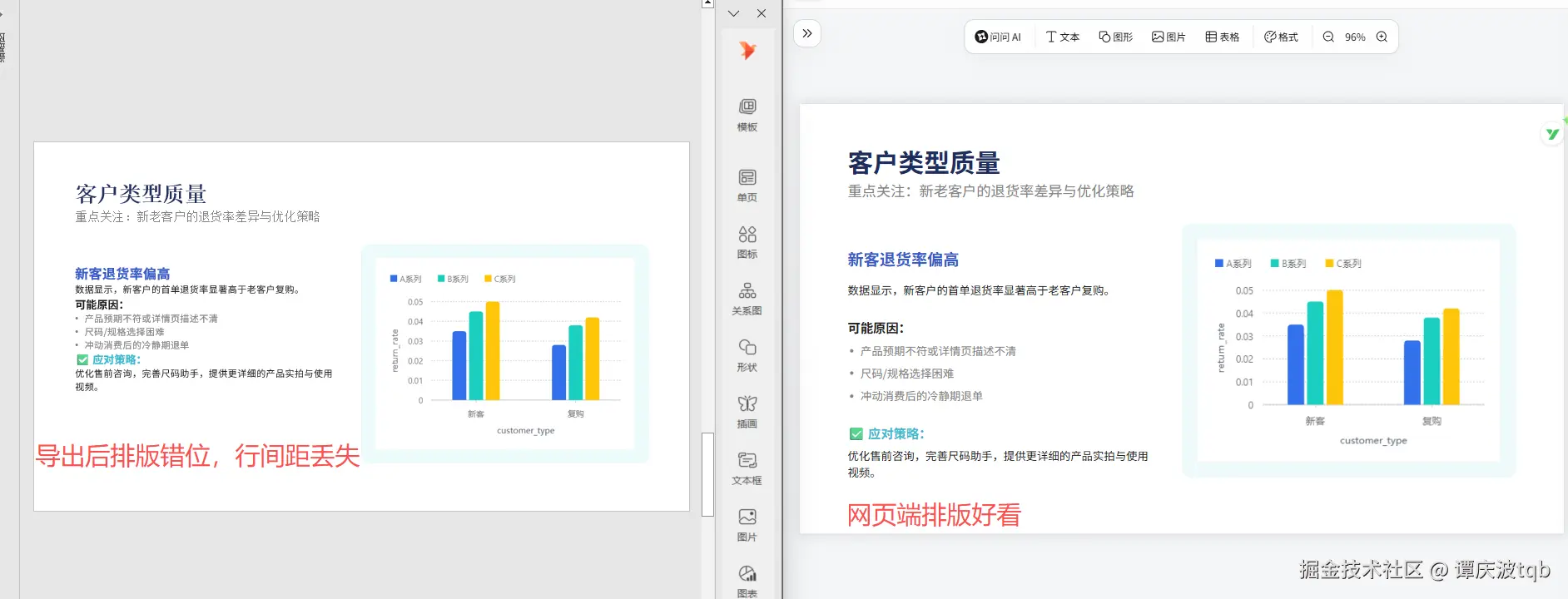
Task: Click web slide subtitle 重点关注 line
Action: (990, 191)
